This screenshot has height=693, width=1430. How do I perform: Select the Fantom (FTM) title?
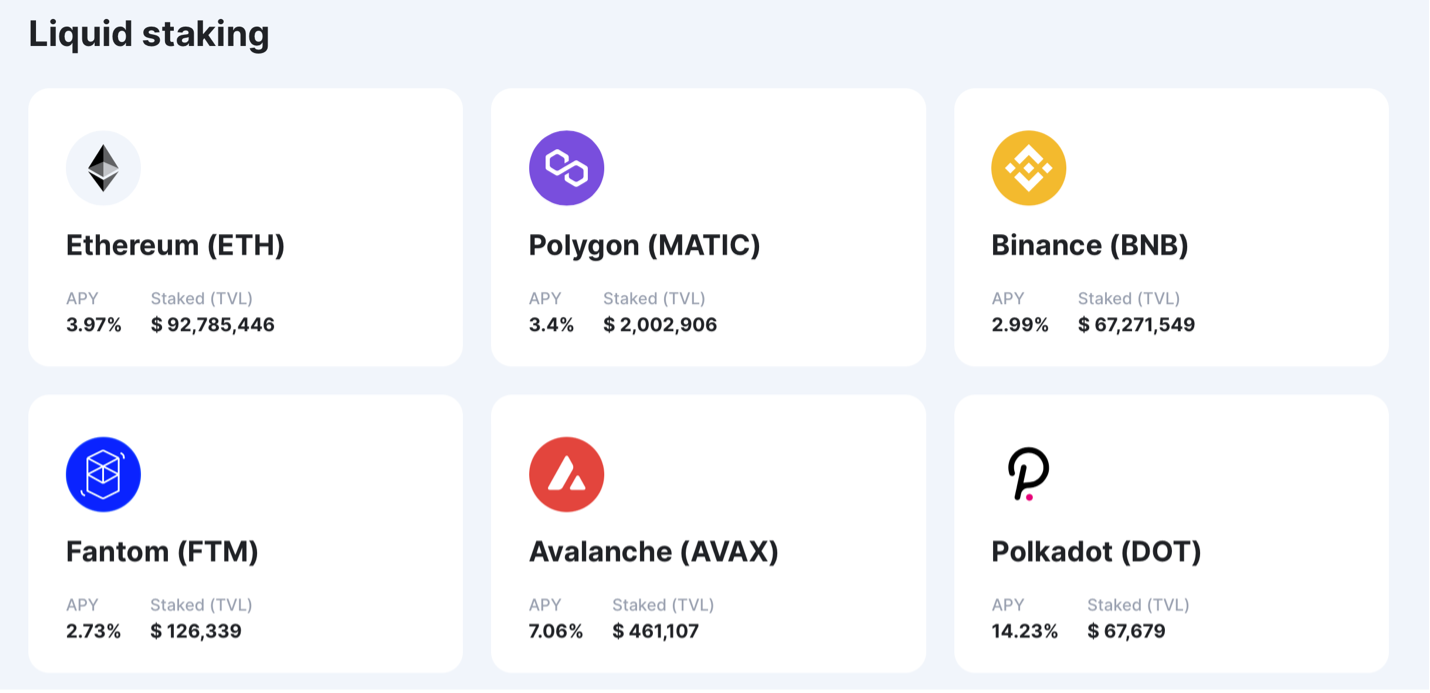point(162,551)
